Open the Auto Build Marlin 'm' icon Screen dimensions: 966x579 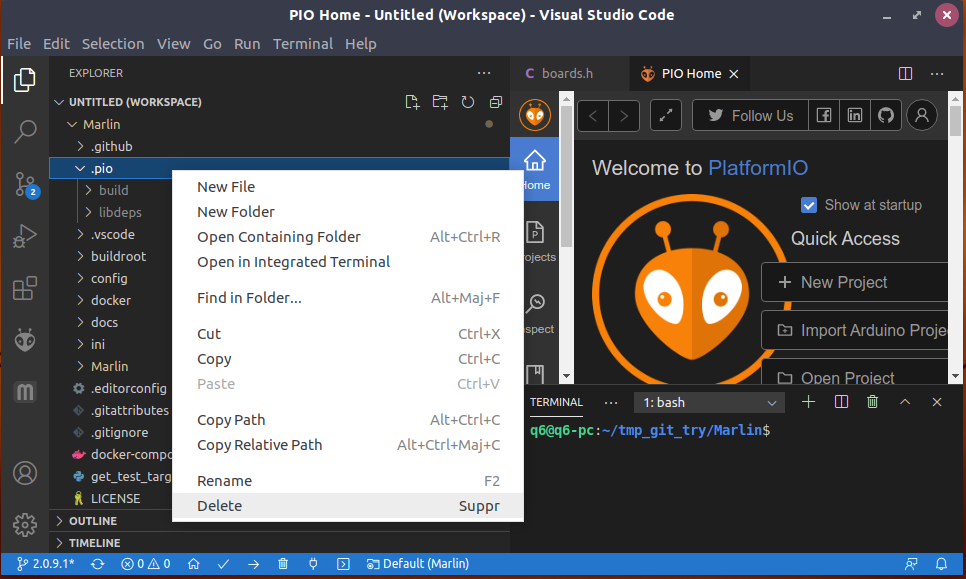tap(25, 392)
